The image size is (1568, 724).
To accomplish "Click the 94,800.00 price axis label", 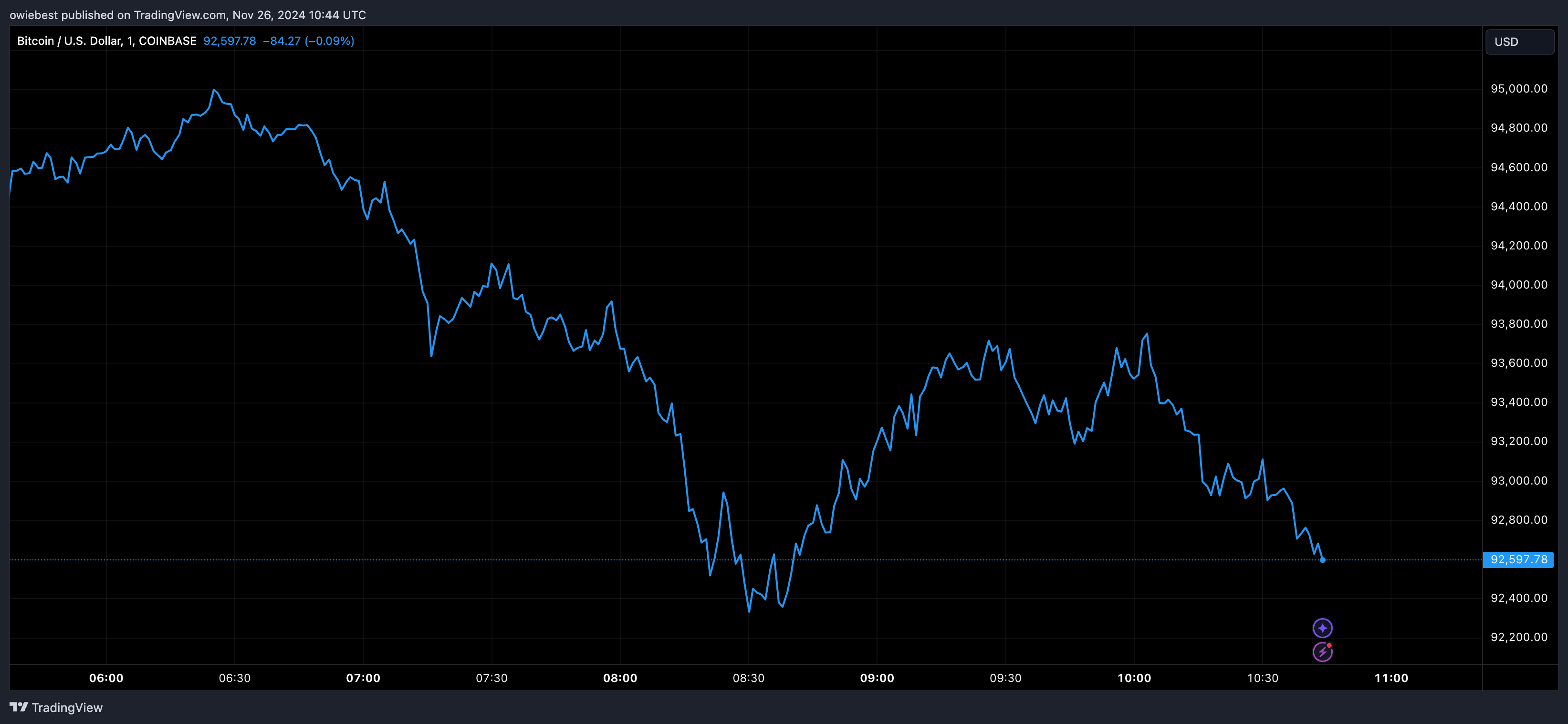I will (x=1519, y=128).
